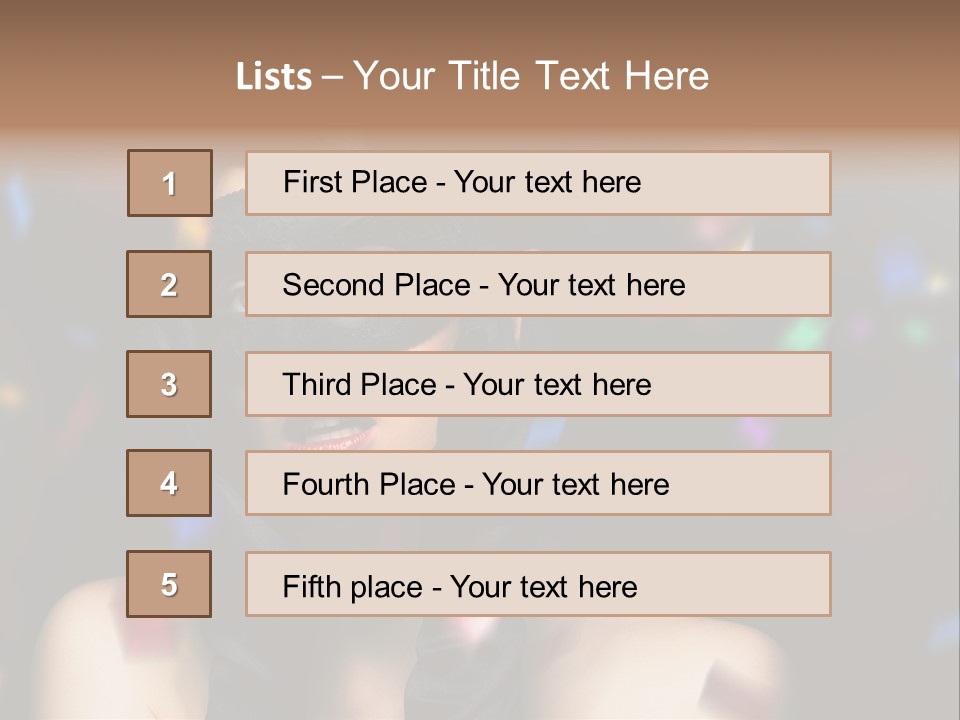Select the number 2 square

tap(169, 284)
